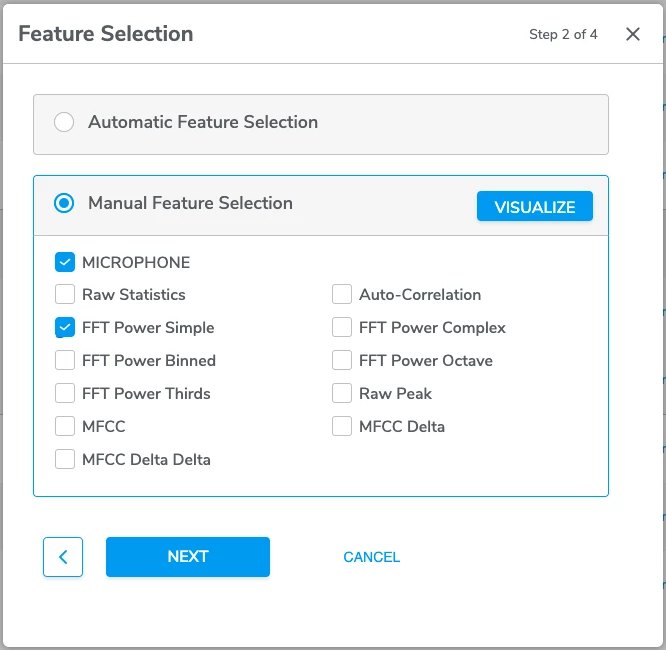This screenshot has width=666, height=650.
Task: Go back using the left chevron button
Action: point(63,557)
